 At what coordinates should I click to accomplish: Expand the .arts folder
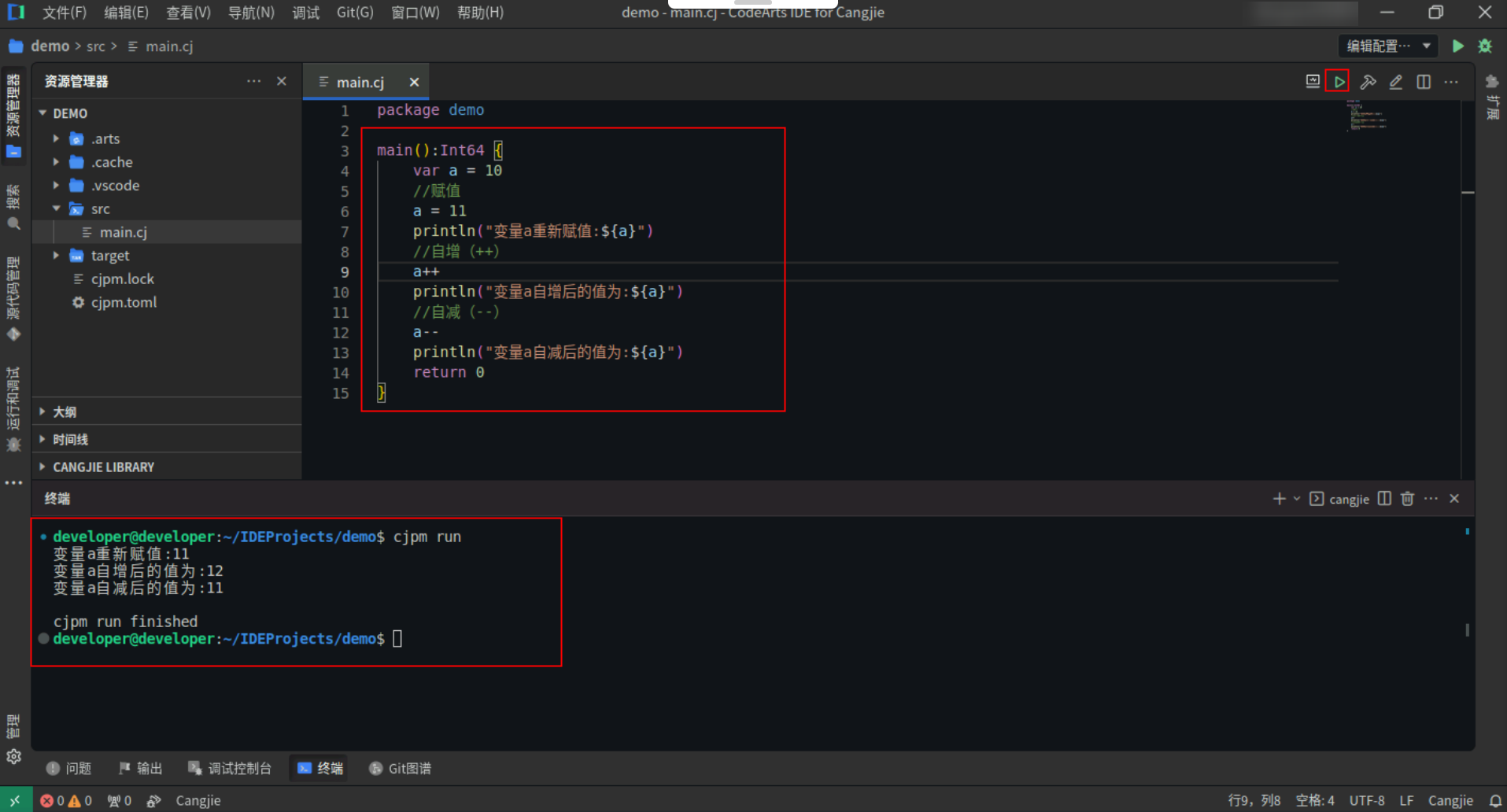[56, 138]
